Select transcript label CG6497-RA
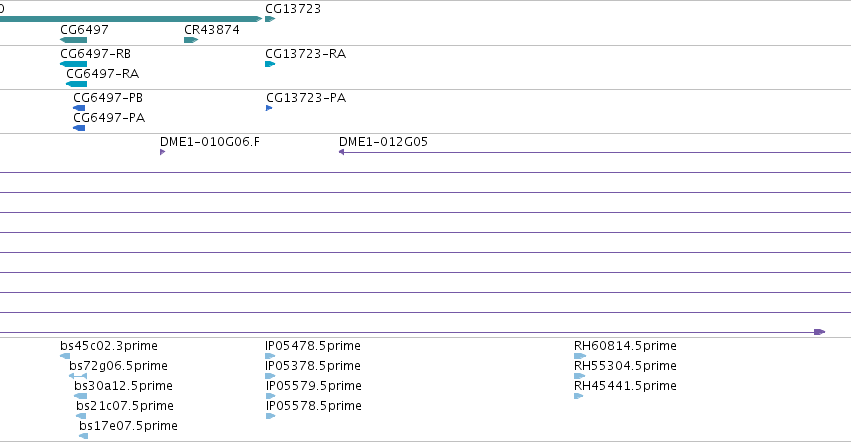The image size is (851, 442). point(103,73)
